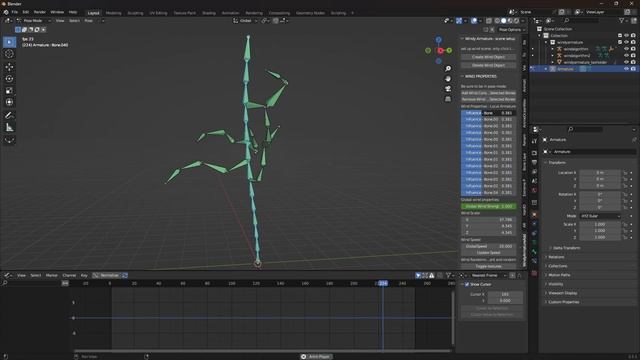Open the Pose Mode dropdown
640x360 pixels.
[x=33, y=21]
